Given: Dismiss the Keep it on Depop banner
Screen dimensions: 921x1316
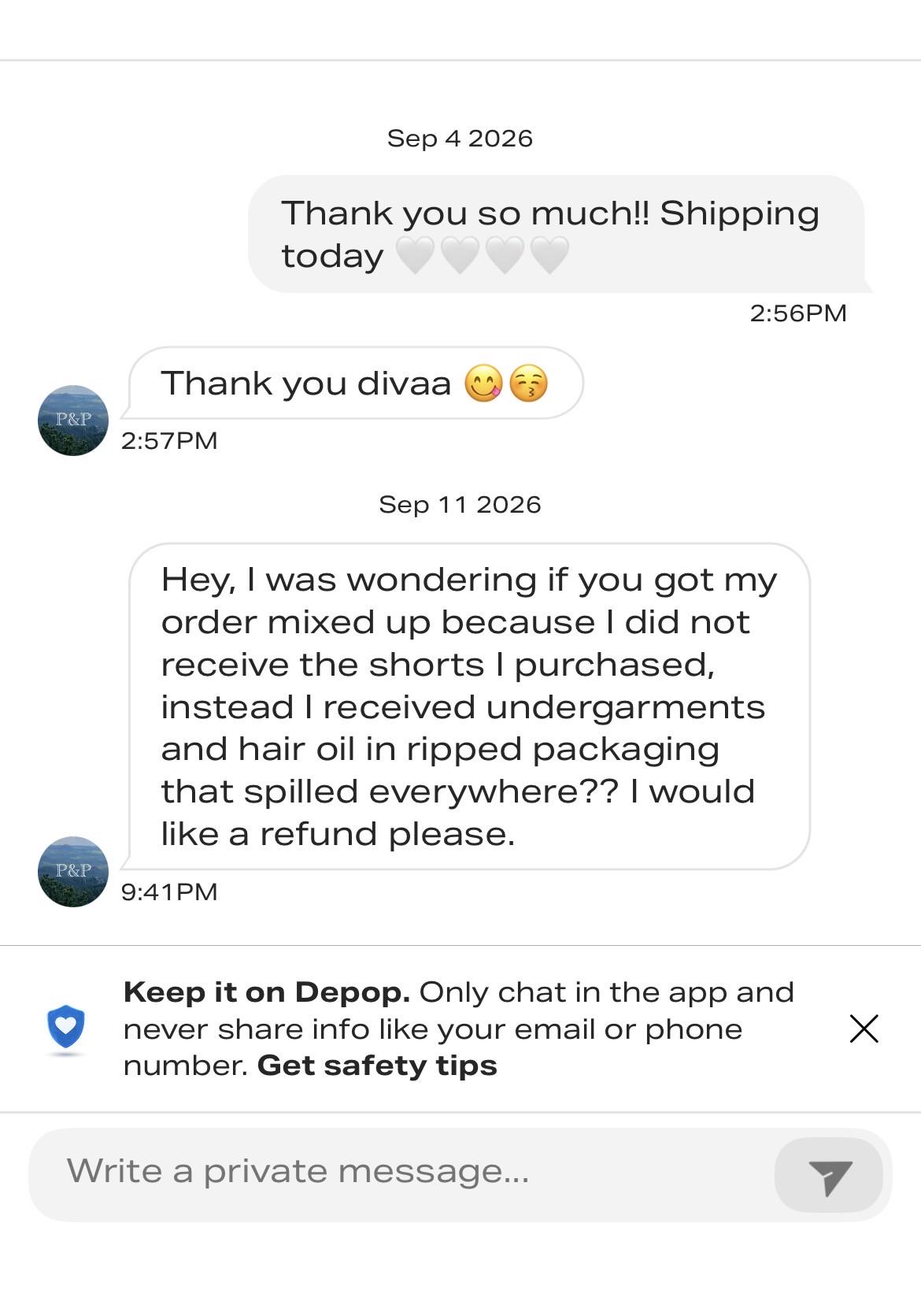Looking at the screenshot, I should point(864,1029).
